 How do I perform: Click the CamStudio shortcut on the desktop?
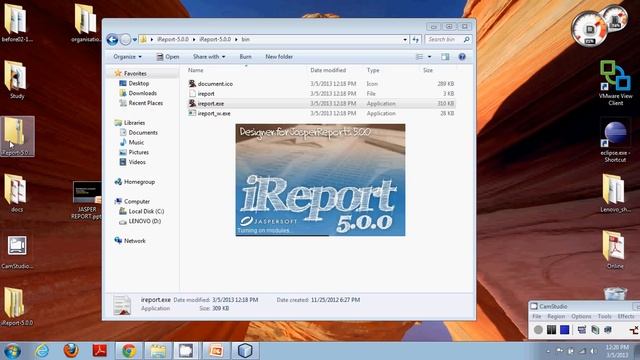pos(17,252)
